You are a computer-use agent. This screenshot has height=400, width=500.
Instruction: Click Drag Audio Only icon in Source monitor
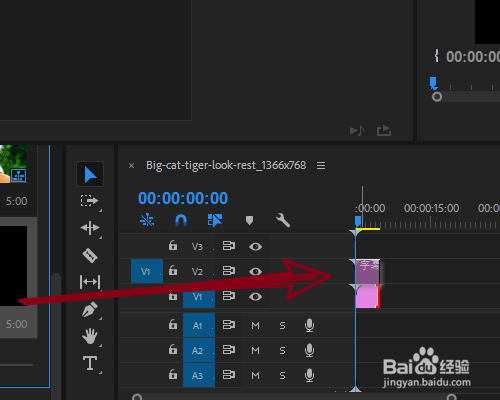(357, 131)
